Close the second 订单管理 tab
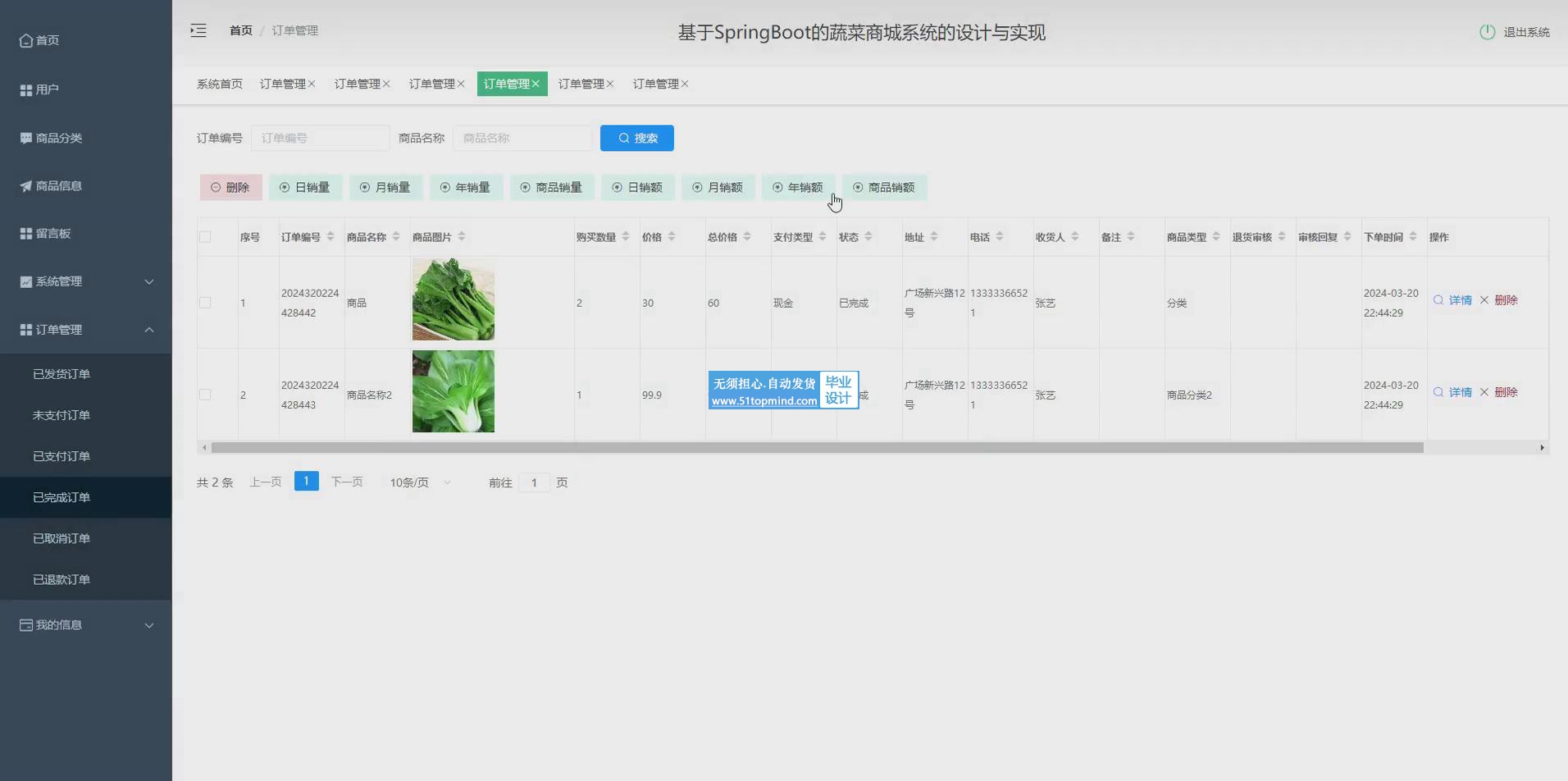Image resolution: width=1568 pixels, height=781 pixels. click(386, 84)
